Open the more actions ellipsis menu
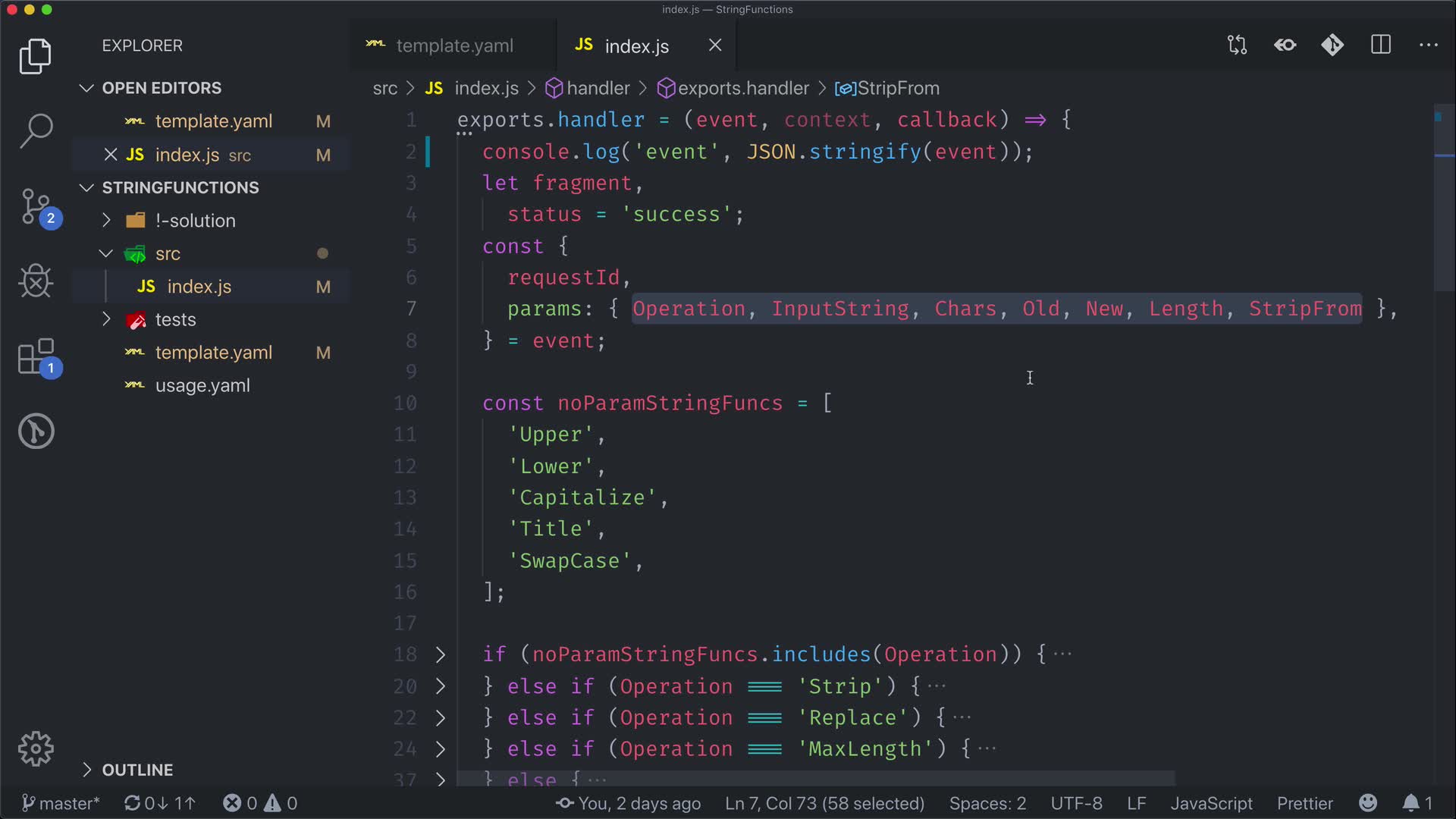The image size is (1456, 819). [x=1428, y=45]
